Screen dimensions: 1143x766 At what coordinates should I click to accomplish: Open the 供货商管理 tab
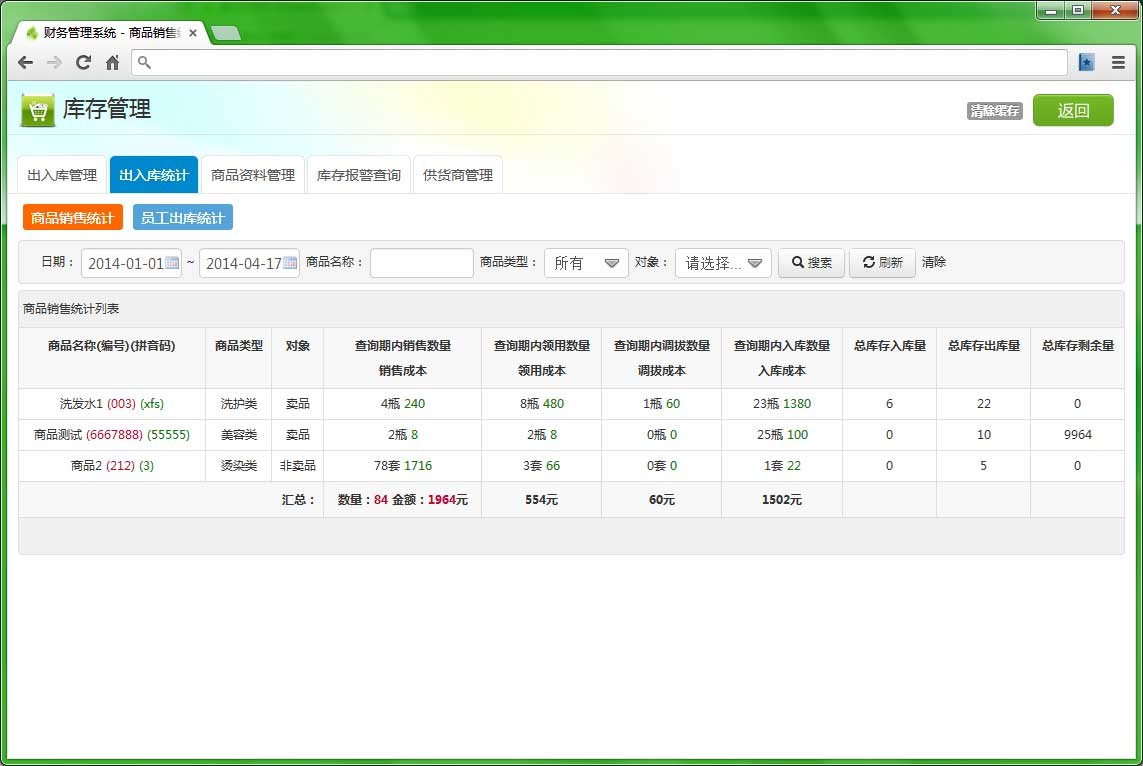click(458, 175)
